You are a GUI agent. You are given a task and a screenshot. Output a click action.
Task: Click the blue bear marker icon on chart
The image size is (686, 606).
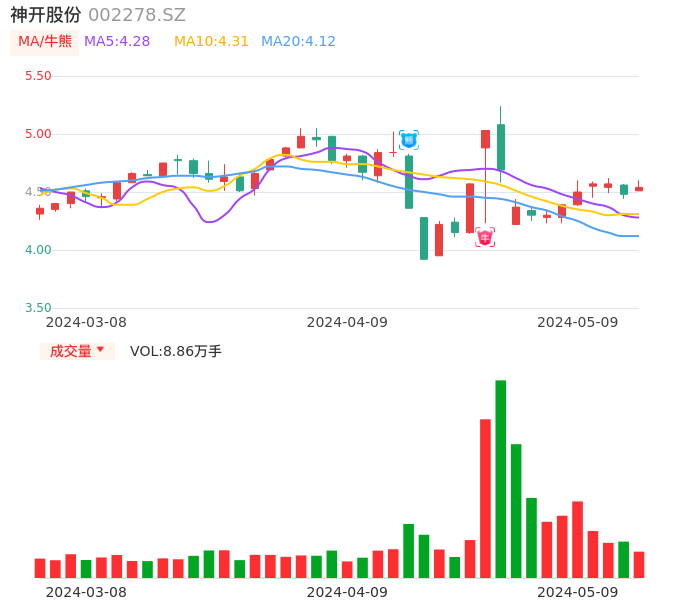409,140
